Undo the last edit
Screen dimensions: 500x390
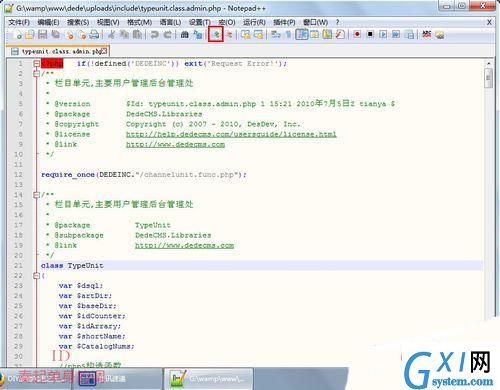(x=154, y=35)
